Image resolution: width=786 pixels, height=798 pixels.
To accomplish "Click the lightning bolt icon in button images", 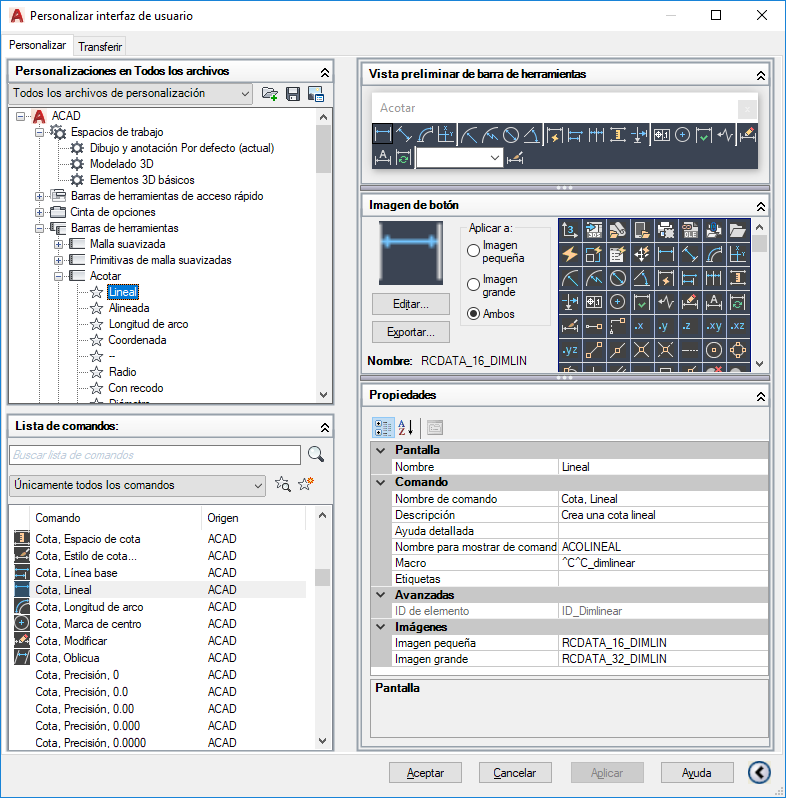I will click(570, 253).
